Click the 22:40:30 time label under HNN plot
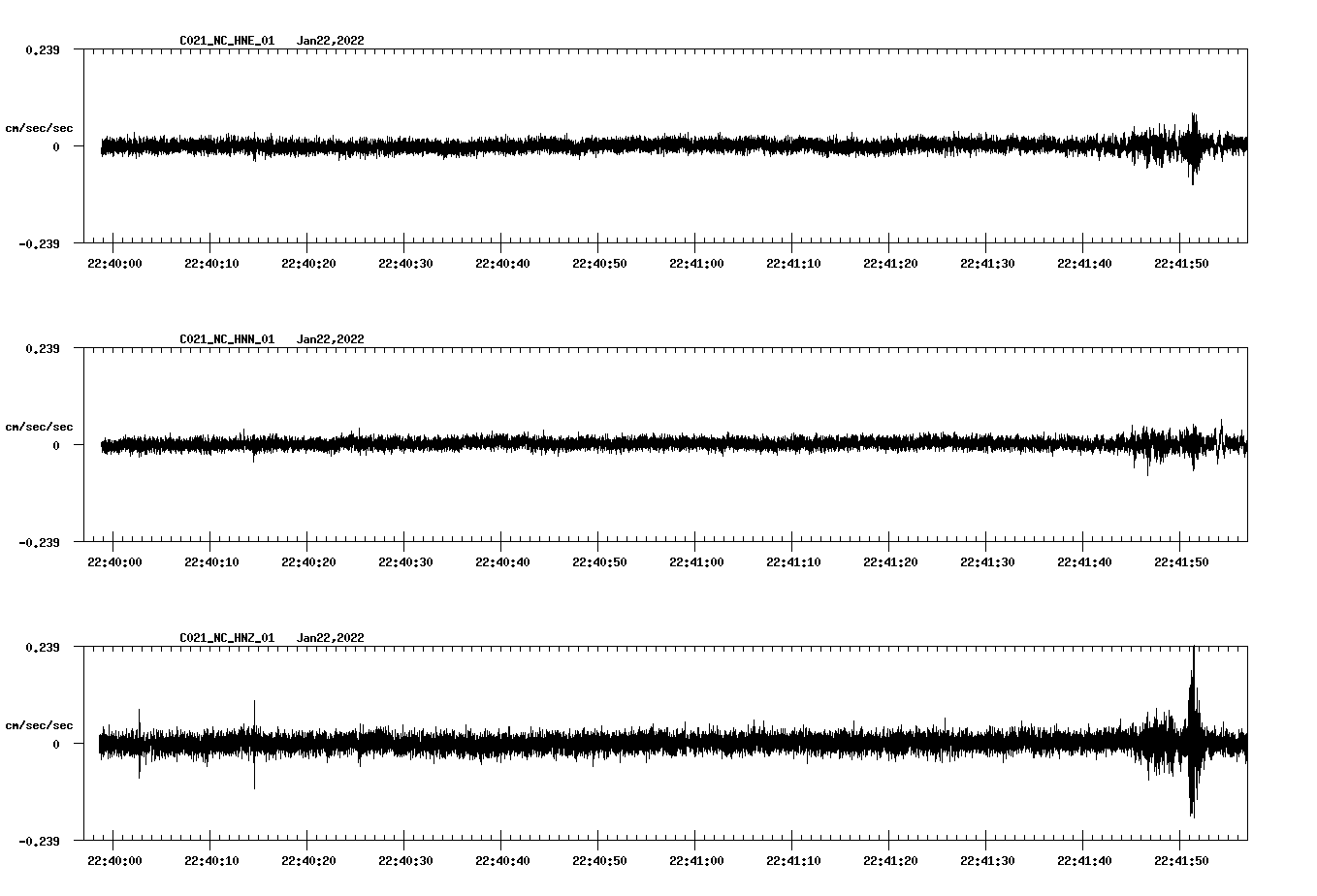Viewport: 1317px width, 896px height. 405,562
